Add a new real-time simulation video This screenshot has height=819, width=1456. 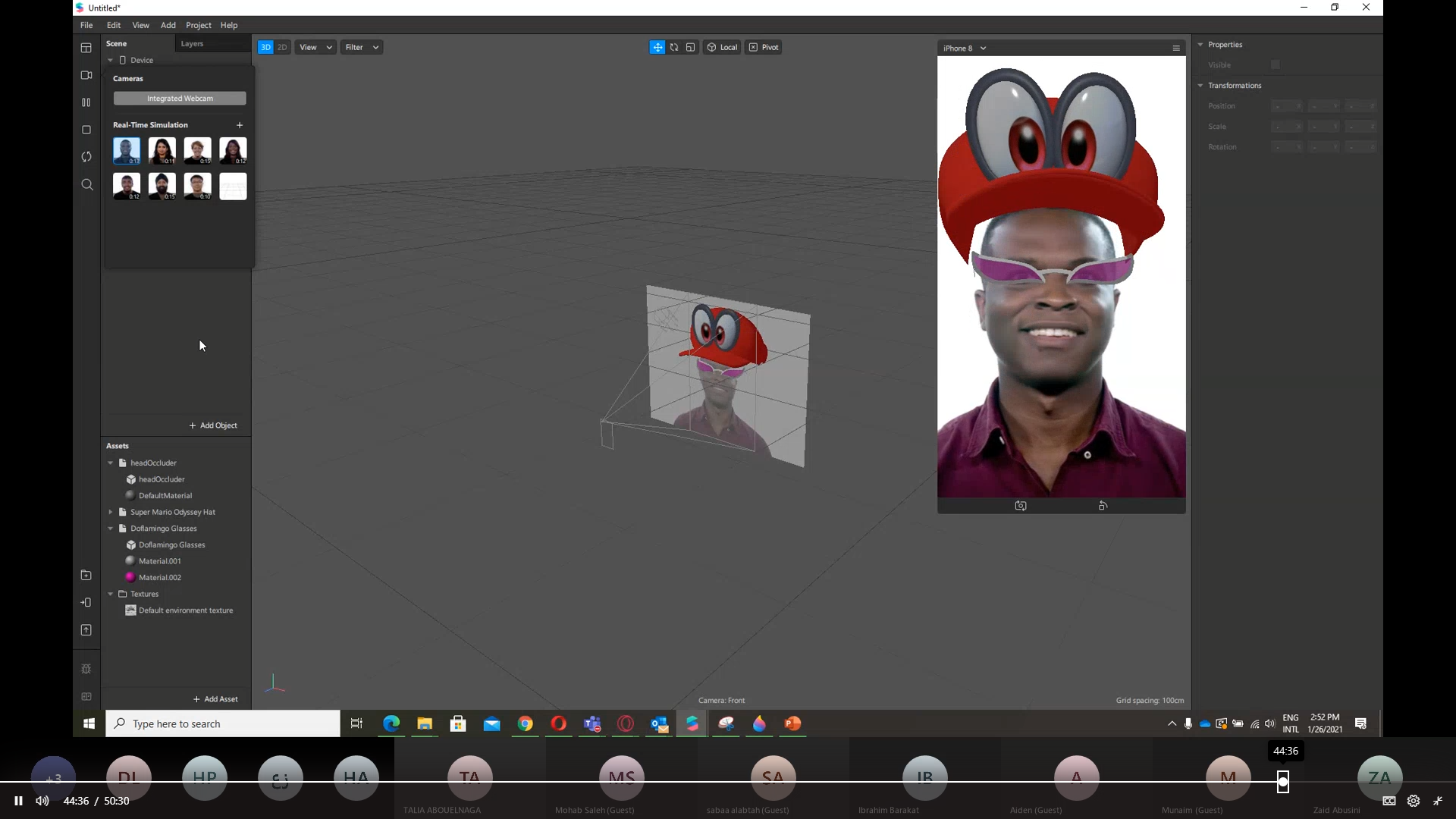pos(240,125)
